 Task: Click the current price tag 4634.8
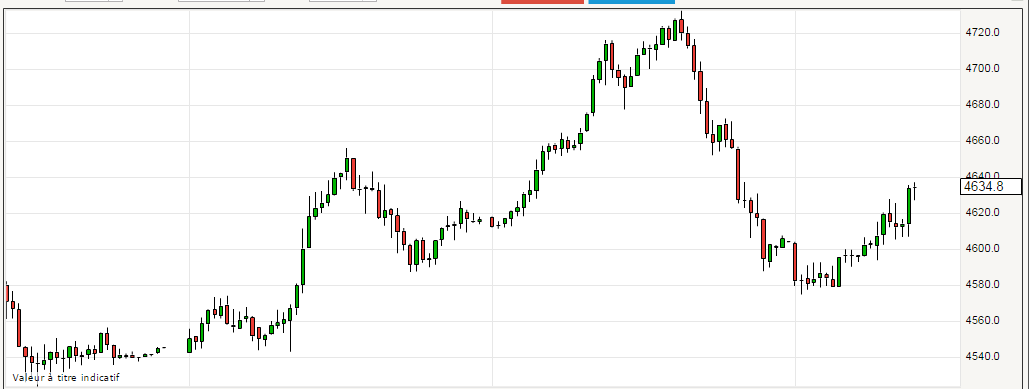(990, 187)
